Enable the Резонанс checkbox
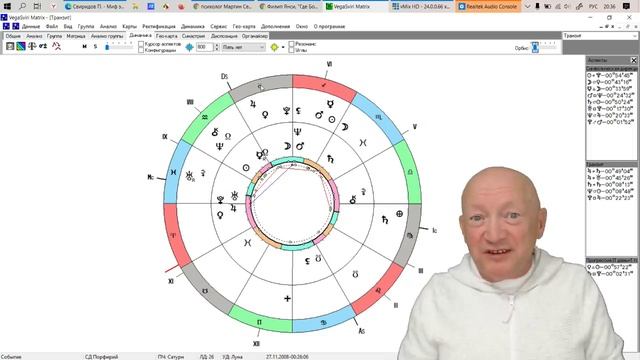The width and height of the screenshot is (640, 360). (291, 44)
